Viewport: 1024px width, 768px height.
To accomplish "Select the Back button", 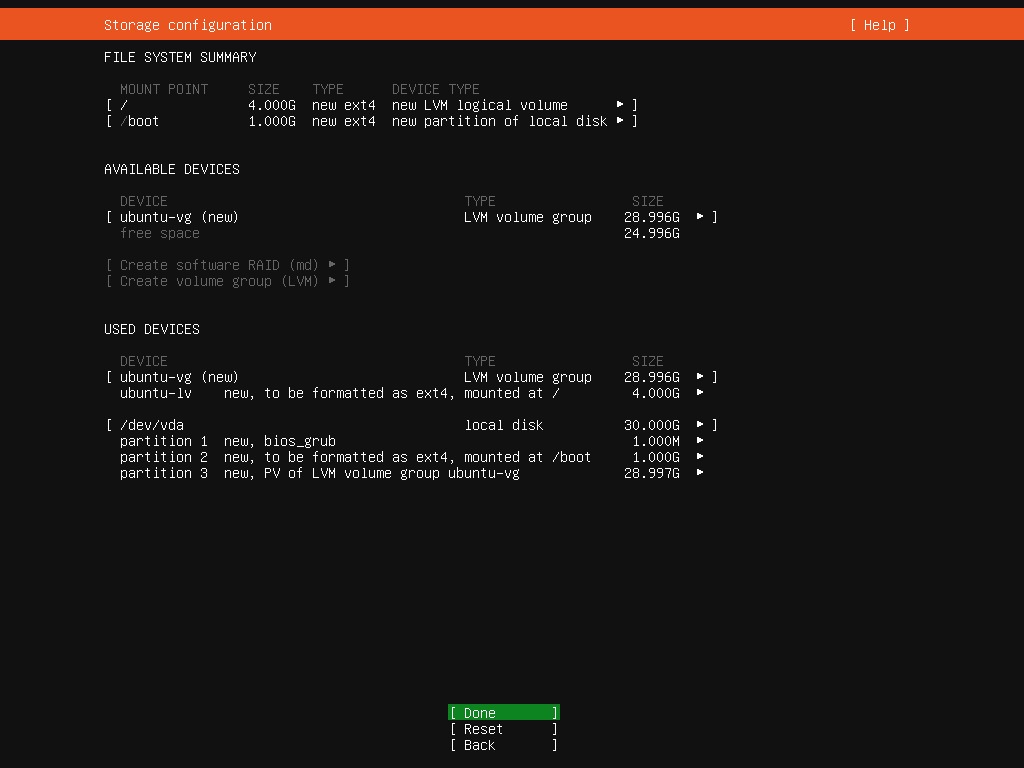I will coord(503,745).
